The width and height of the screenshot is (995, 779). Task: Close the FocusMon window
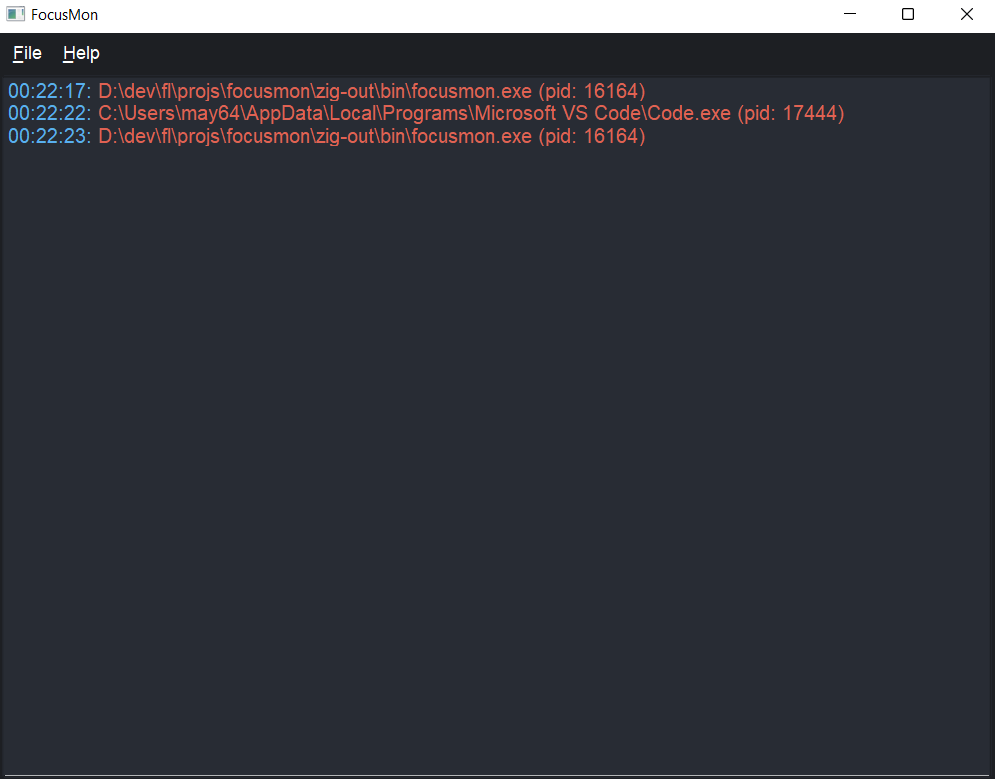click(966, 14)
